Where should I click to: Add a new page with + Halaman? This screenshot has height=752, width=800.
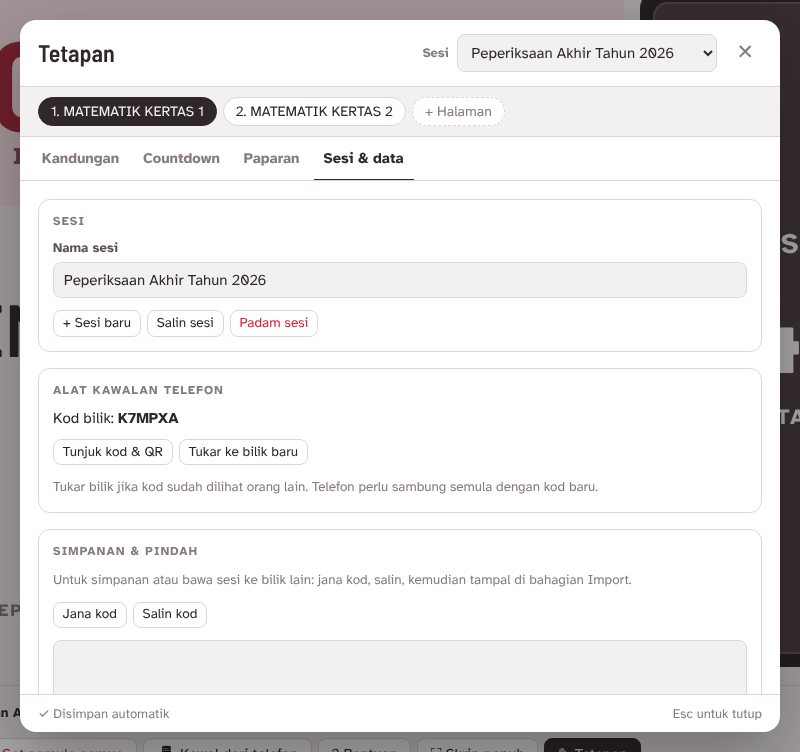point(458,111)
